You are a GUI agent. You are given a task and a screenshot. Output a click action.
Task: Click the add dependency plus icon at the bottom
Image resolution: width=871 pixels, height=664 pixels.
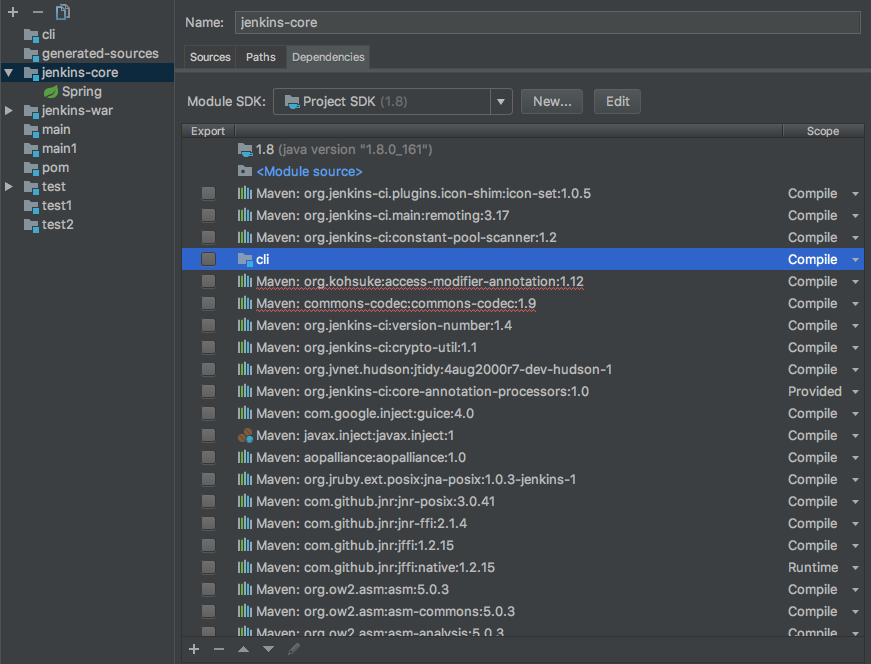tap(194, 649)
